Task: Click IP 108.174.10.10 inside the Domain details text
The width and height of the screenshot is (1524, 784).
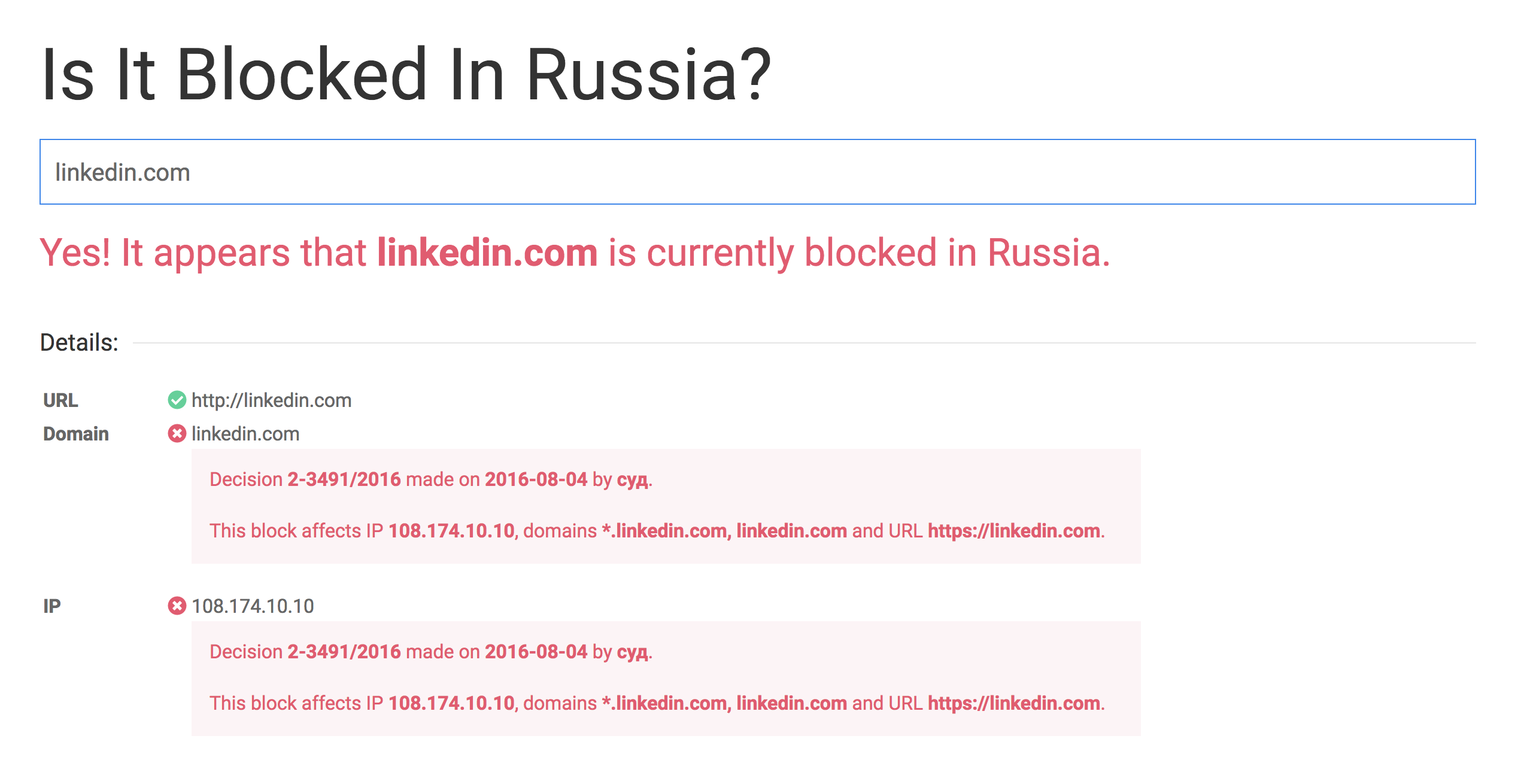Action: [450, 530]
